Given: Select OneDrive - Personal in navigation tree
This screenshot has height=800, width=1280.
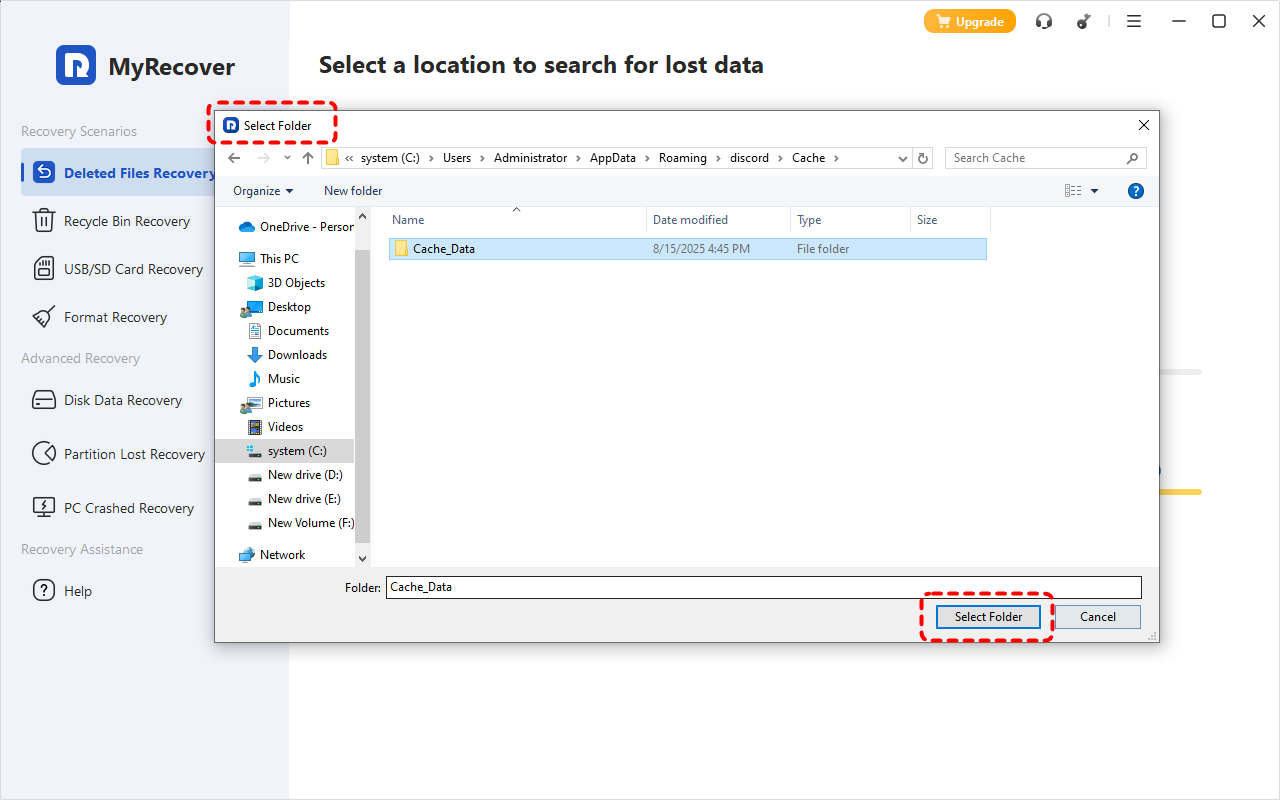Looking at the screenshot, I should pos(296,227).
